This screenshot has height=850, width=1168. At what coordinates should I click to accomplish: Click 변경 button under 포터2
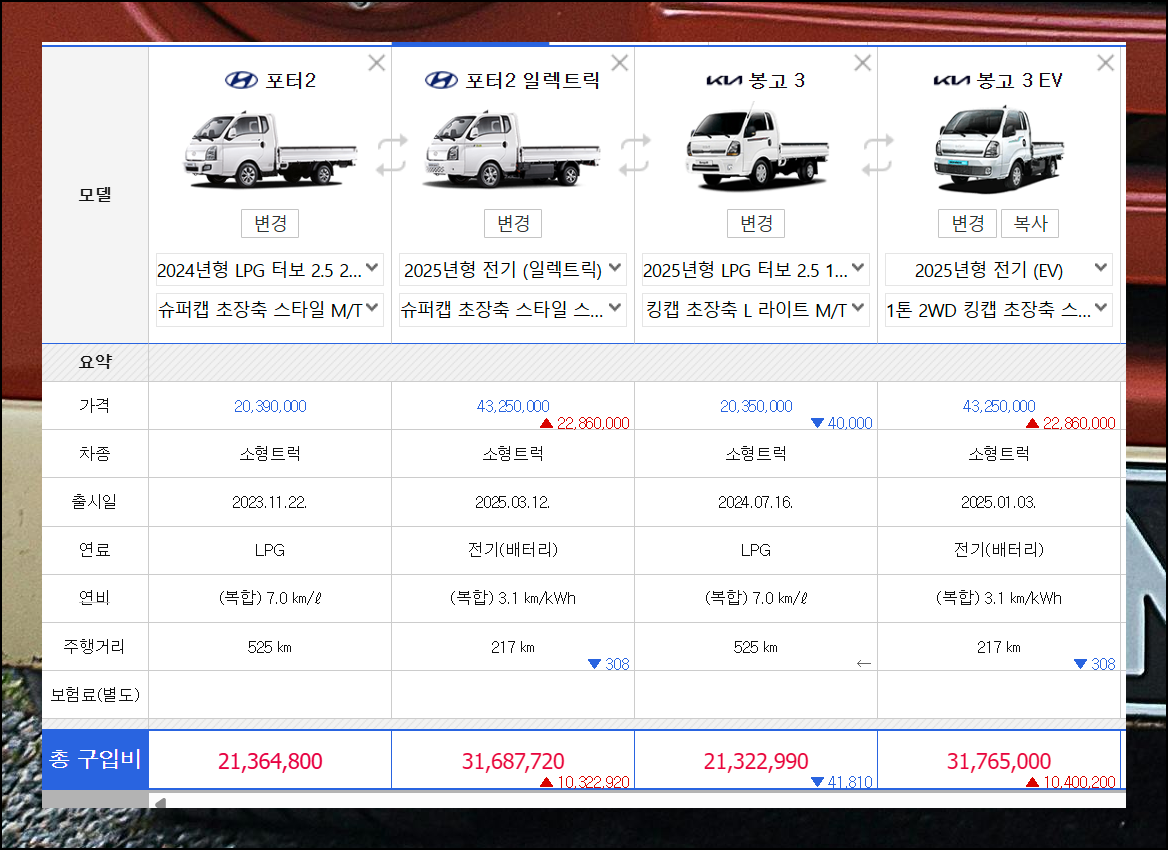[270, 223]
